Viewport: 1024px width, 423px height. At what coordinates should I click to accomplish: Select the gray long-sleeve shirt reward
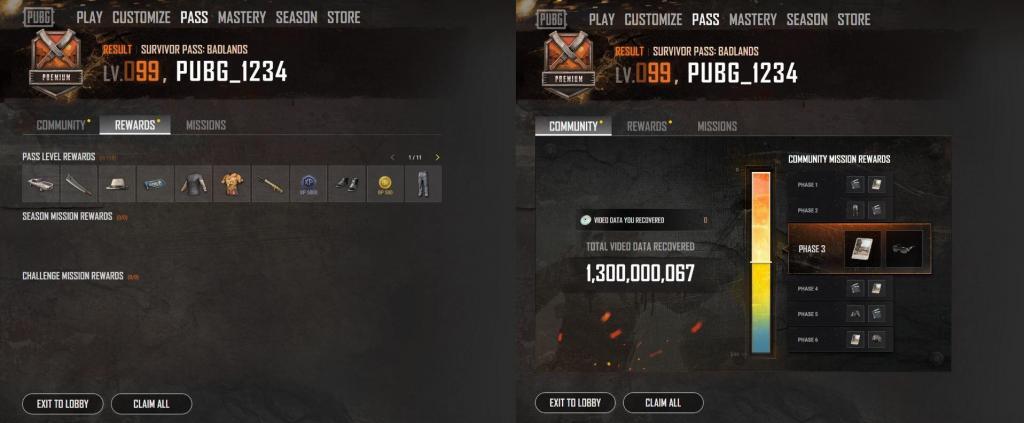tap(193, 183)
